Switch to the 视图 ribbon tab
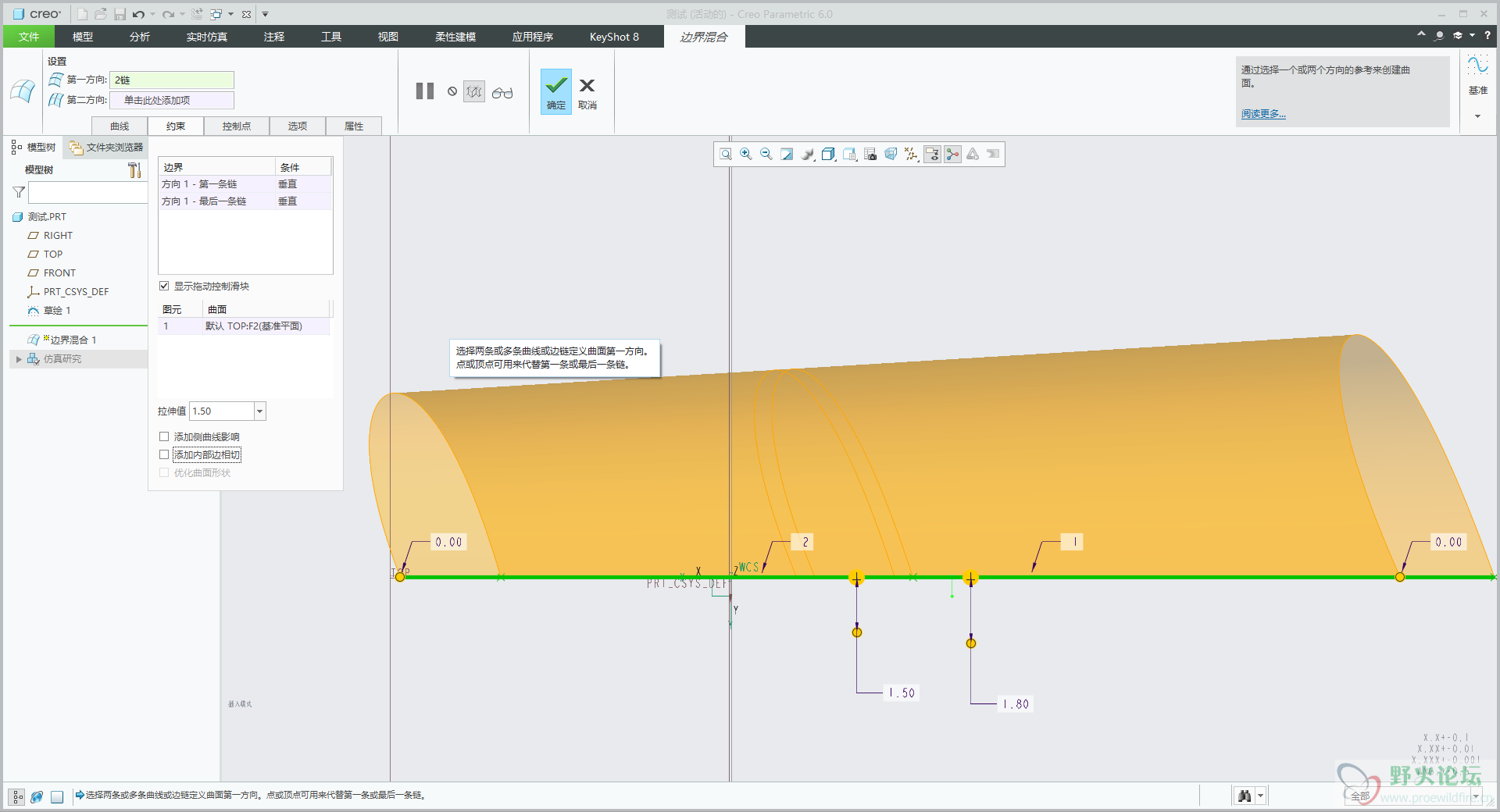 click(x=388, y=37)
